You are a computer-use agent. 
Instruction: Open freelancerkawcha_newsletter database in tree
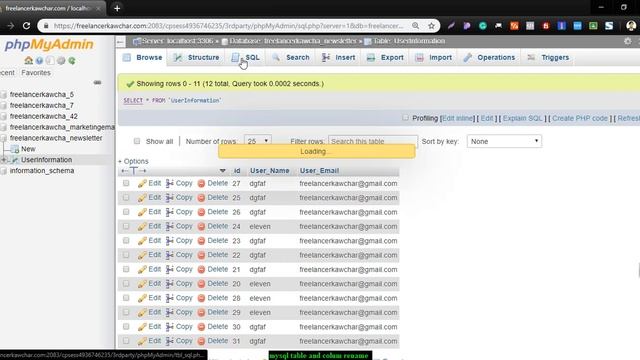point(56,138)
